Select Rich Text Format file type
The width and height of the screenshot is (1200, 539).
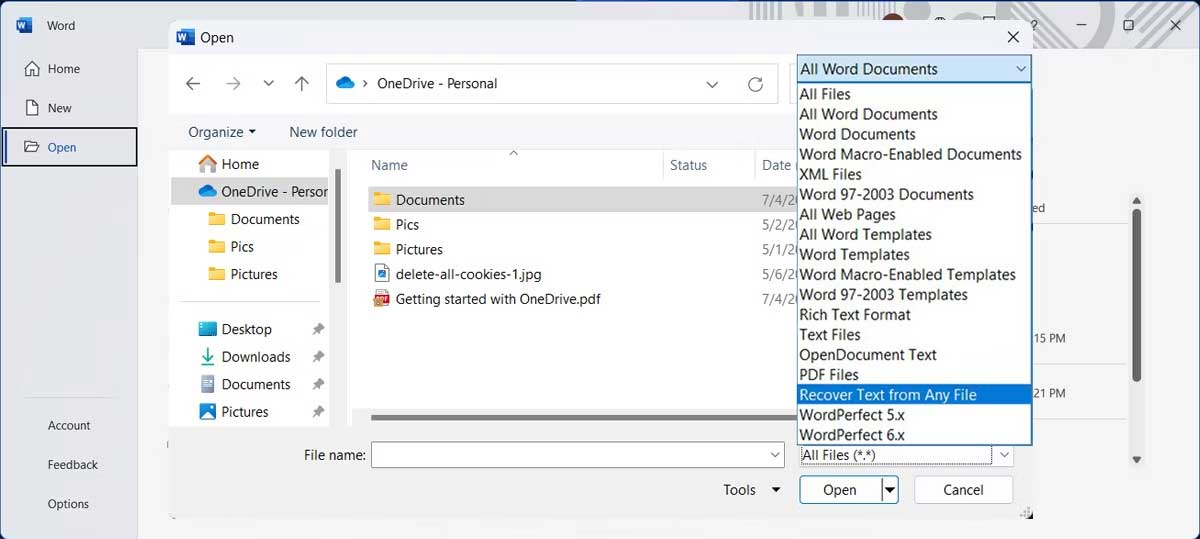[x=854, y=315]
